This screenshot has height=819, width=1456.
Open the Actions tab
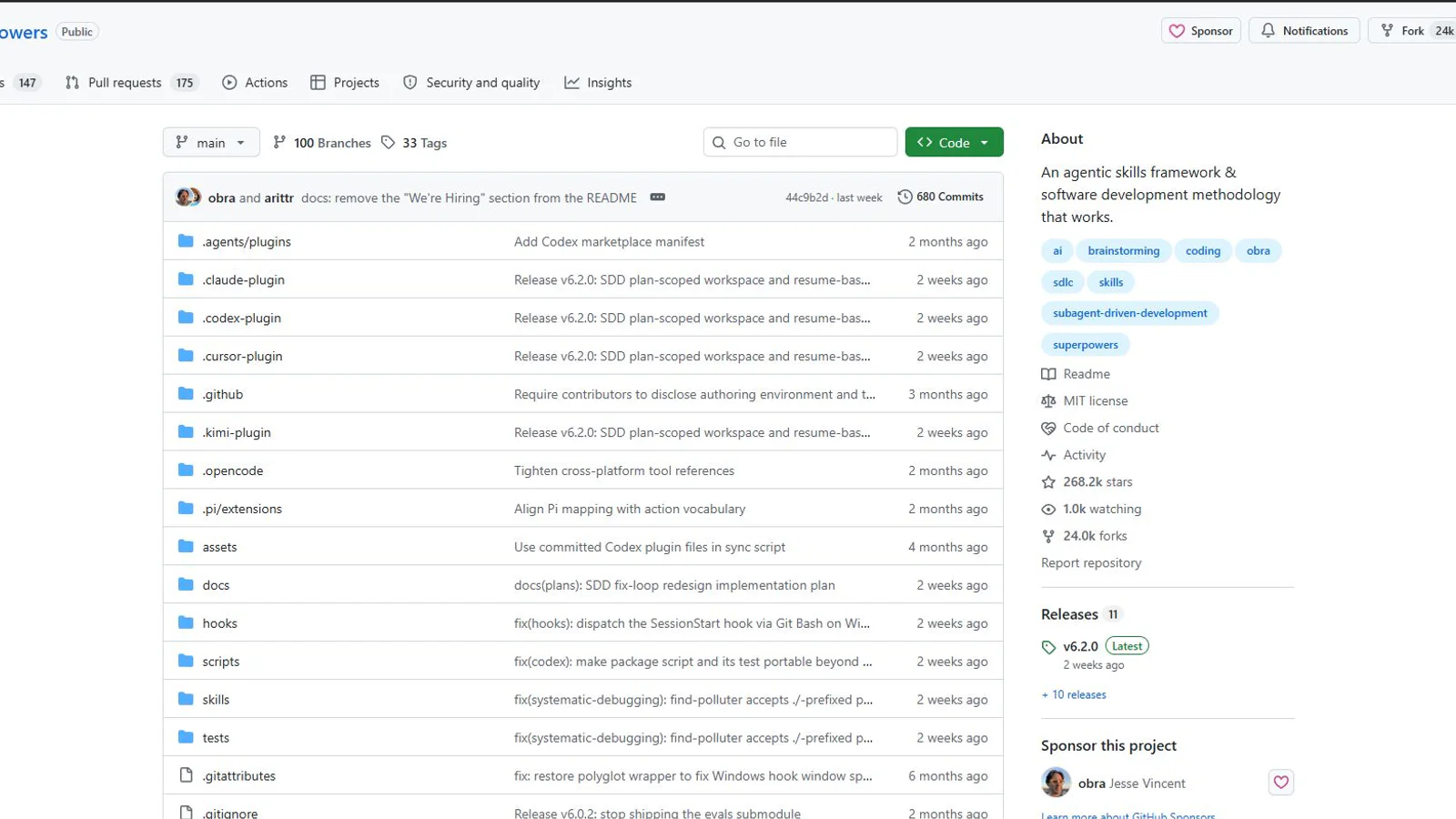point(255,83)
